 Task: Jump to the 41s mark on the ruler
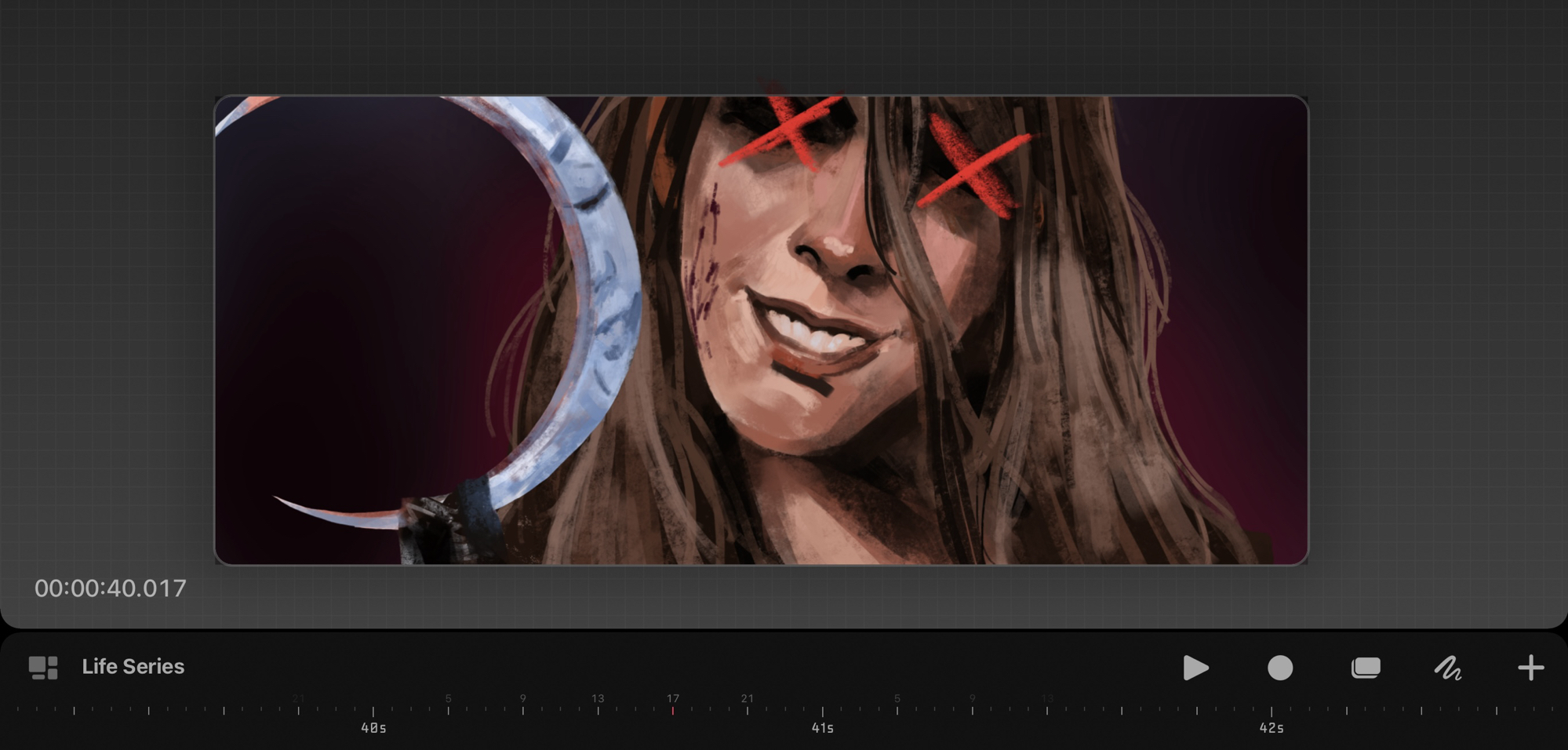tap(822, 712)
